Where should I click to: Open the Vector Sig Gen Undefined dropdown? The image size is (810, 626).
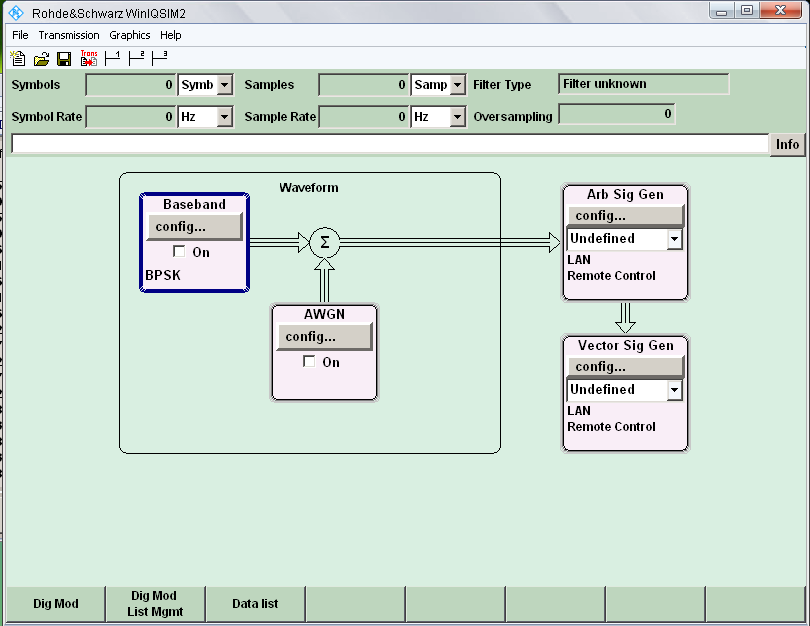(674, 390)
